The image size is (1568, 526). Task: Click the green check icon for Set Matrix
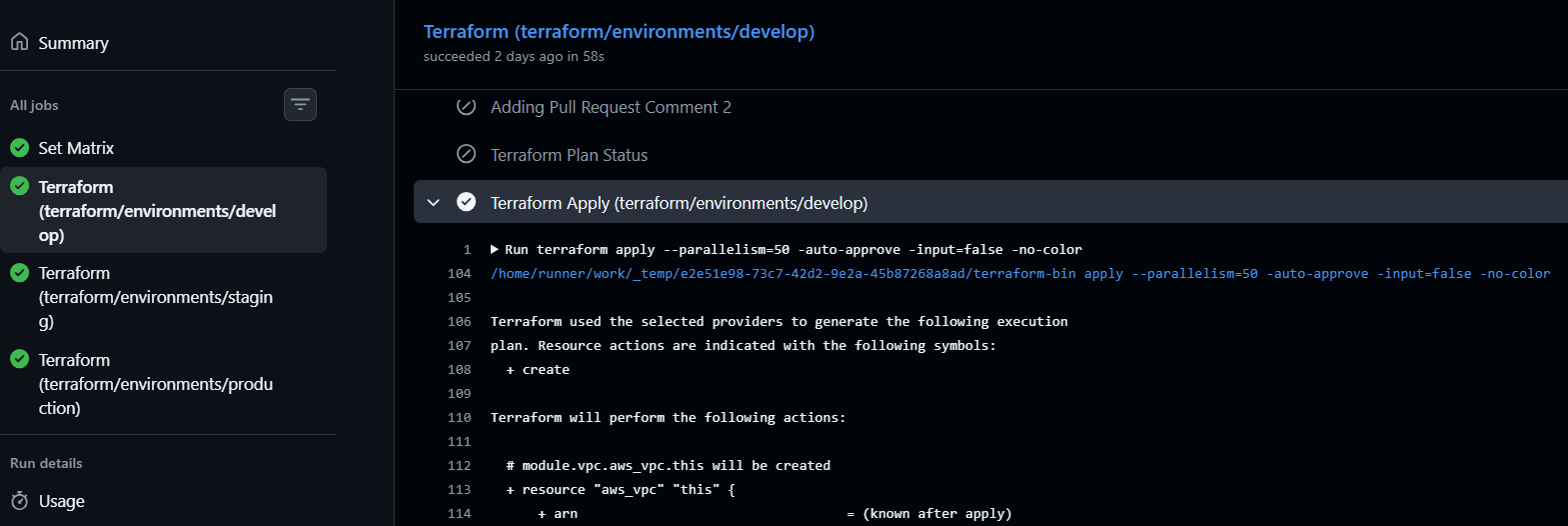point(19,148)
